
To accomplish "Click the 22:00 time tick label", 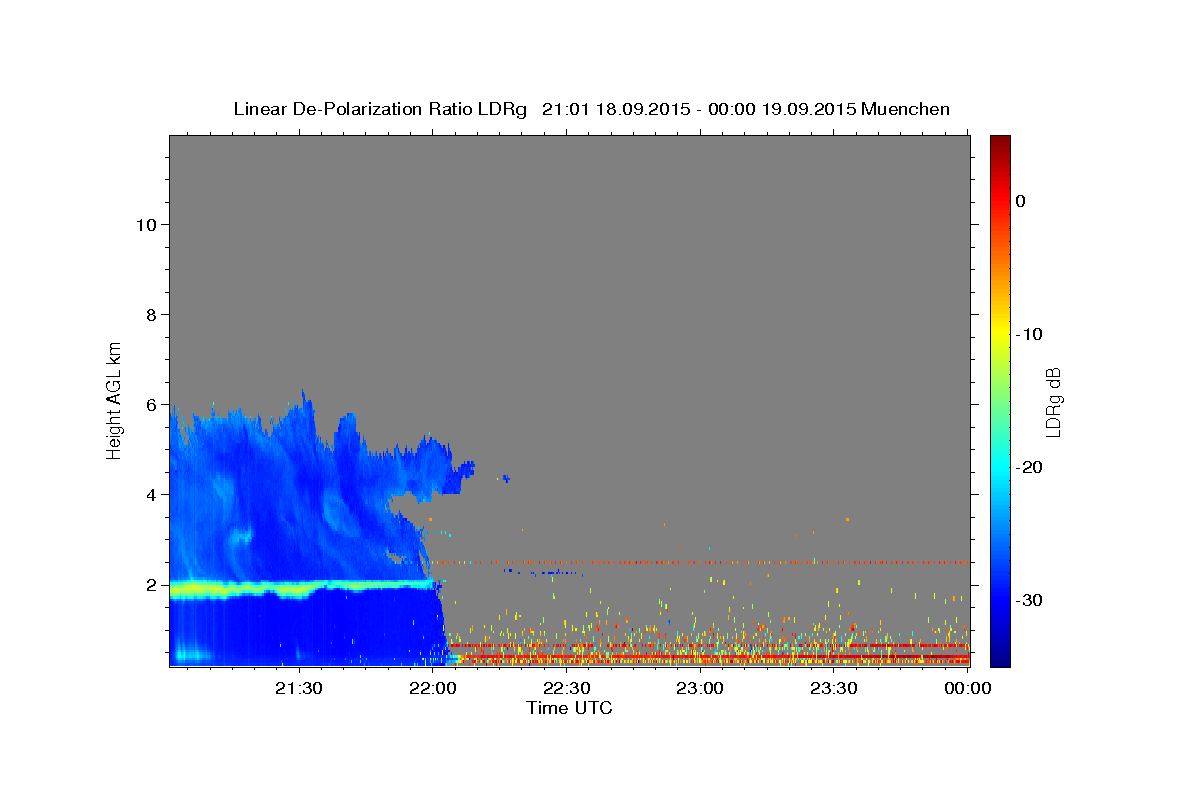I will [434, 688].
